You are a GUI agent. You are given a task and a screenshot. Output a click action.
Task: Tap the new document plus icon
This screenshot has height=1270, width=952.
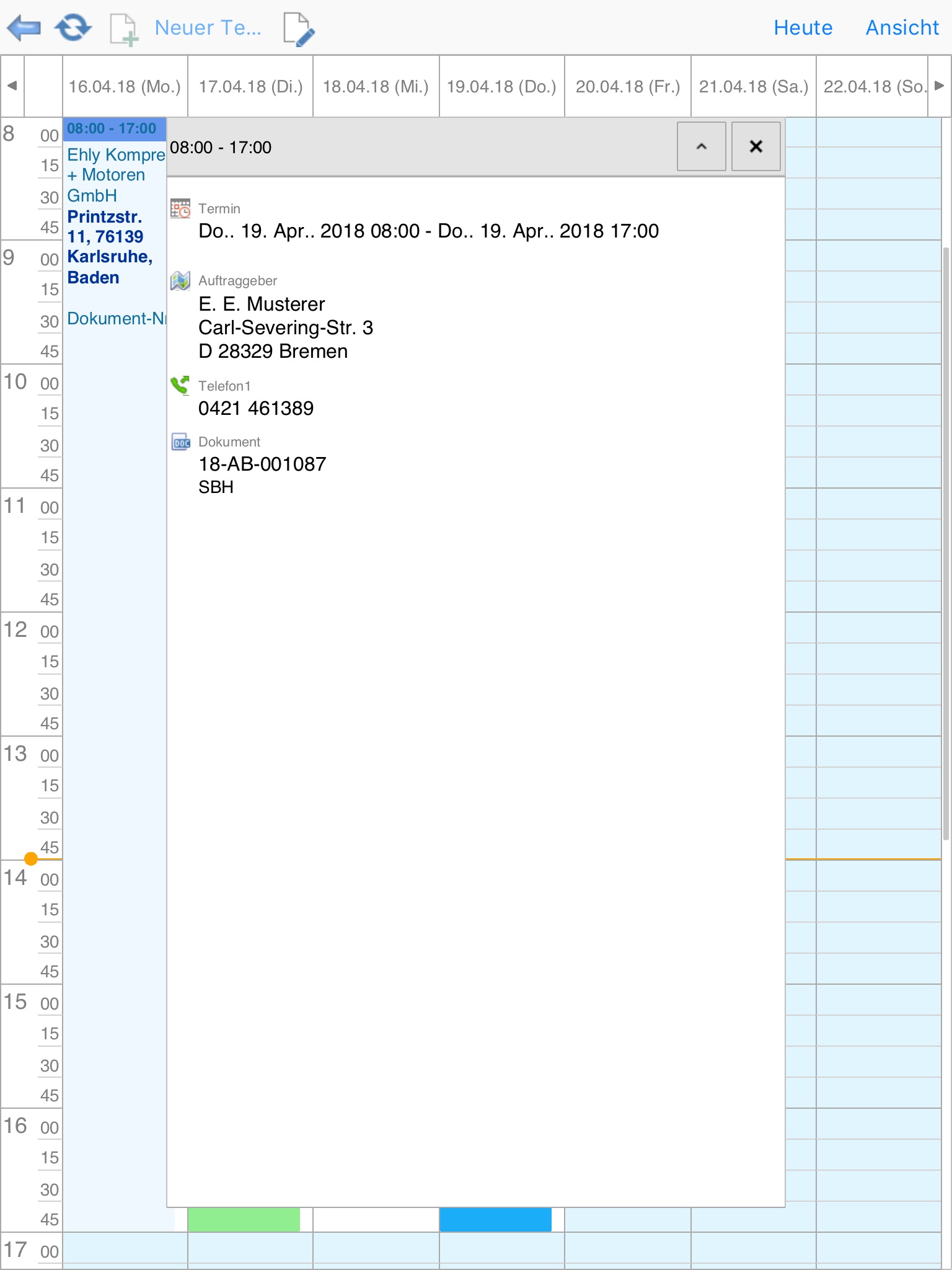coord(123,29)
